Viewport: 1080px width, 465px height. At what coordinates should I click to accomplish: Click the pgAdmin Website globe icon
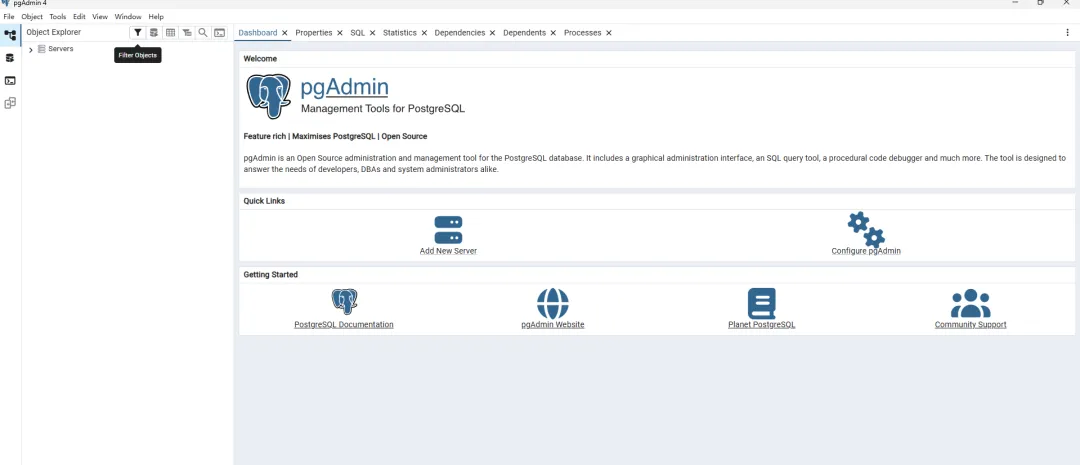tap(553, 303)
